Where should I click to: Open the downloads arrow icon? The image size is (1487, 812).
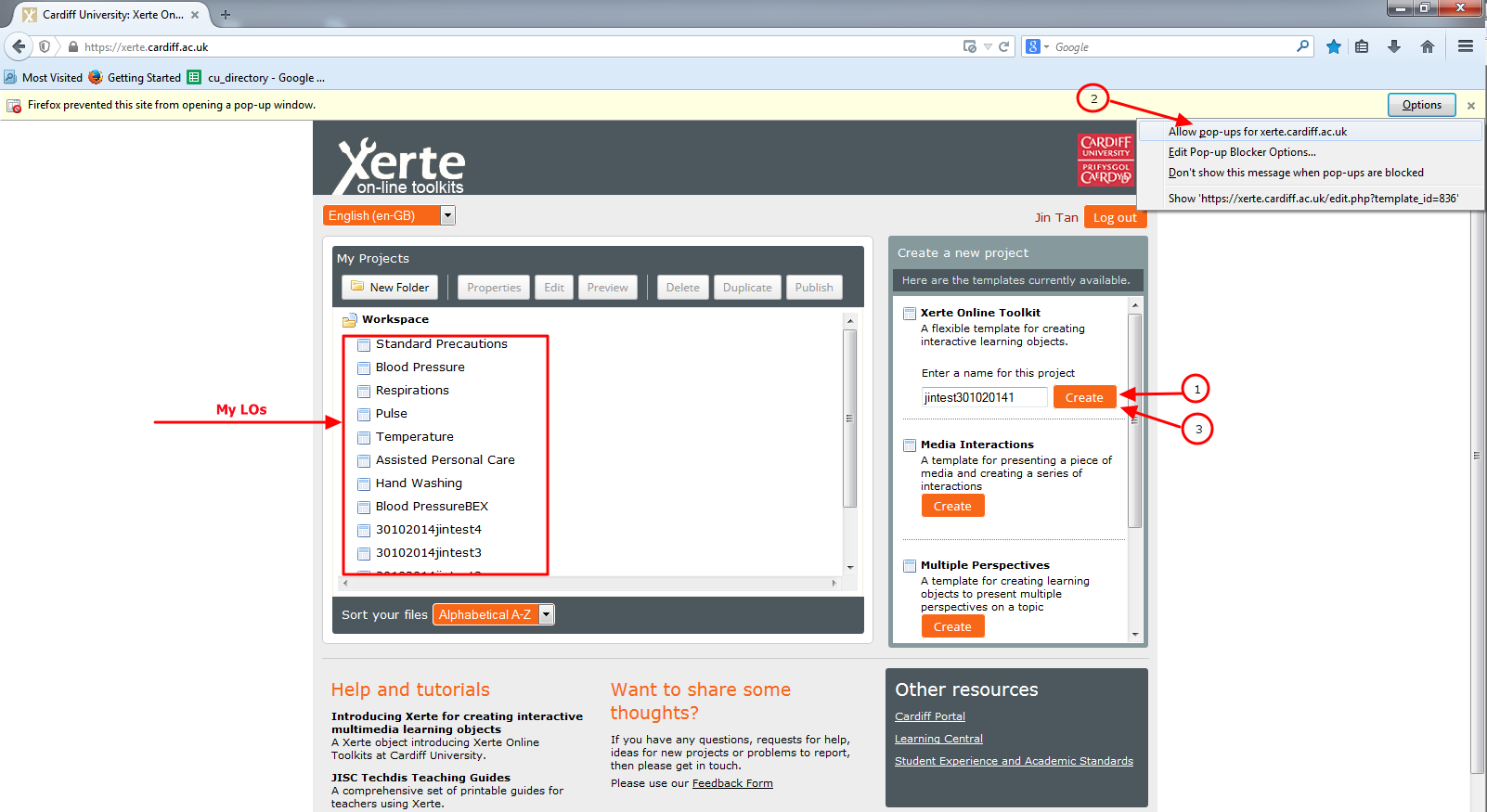coord(1394,46)
